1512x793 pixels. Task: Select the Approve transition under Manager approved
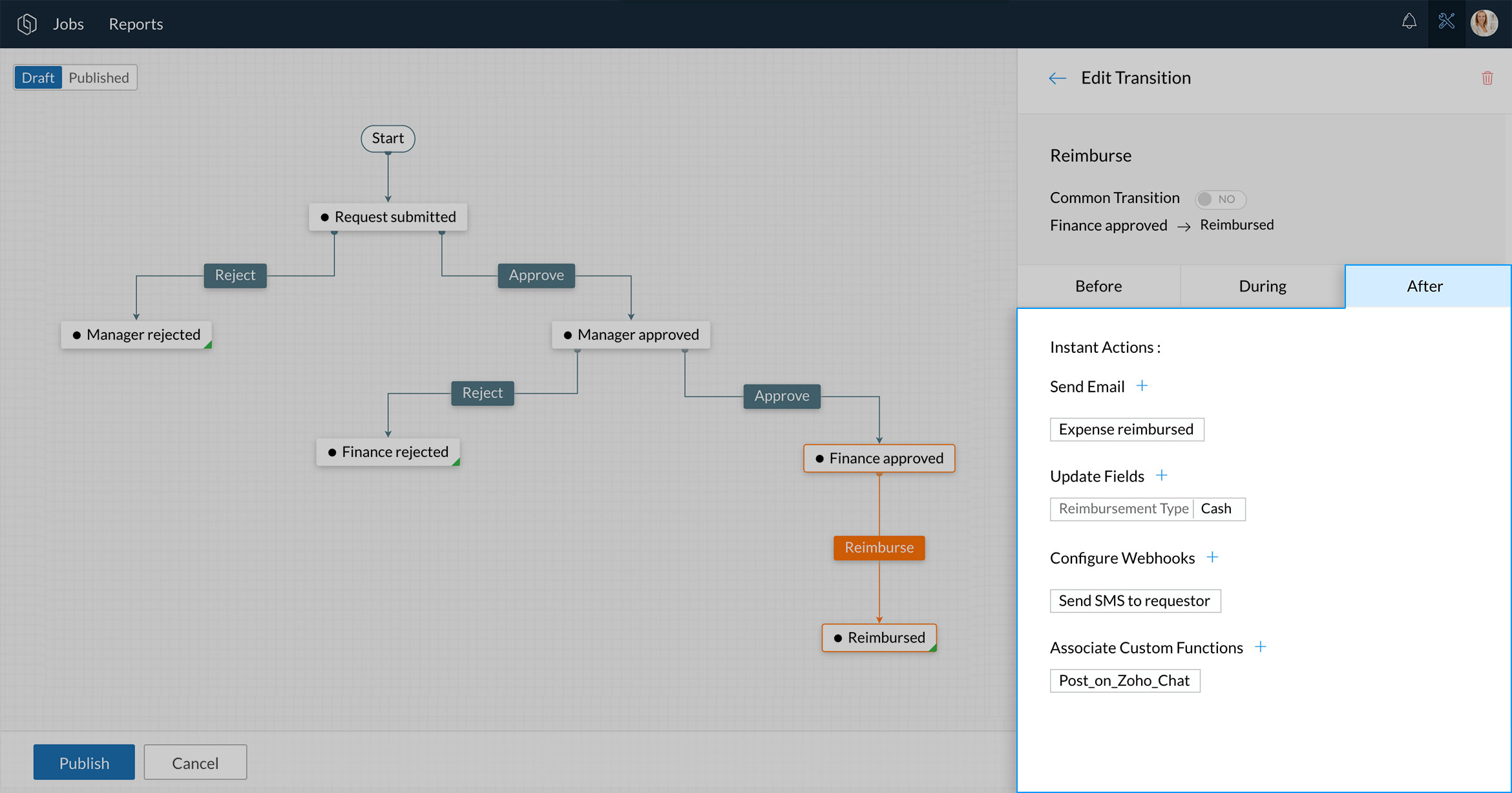click(x=782, y=396)
